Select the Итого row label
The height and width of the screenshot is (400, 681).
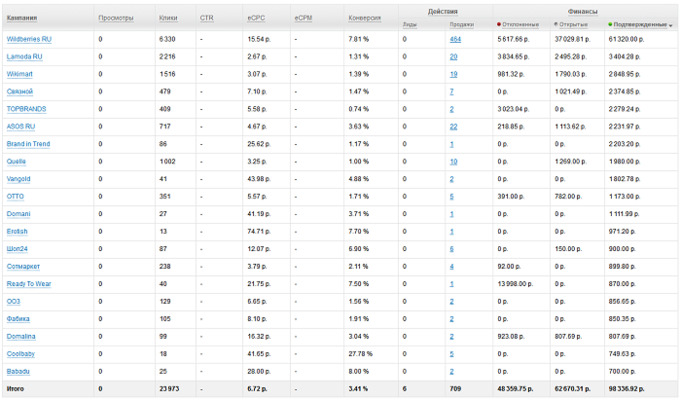pyautogui.click(x=15, y=389)
